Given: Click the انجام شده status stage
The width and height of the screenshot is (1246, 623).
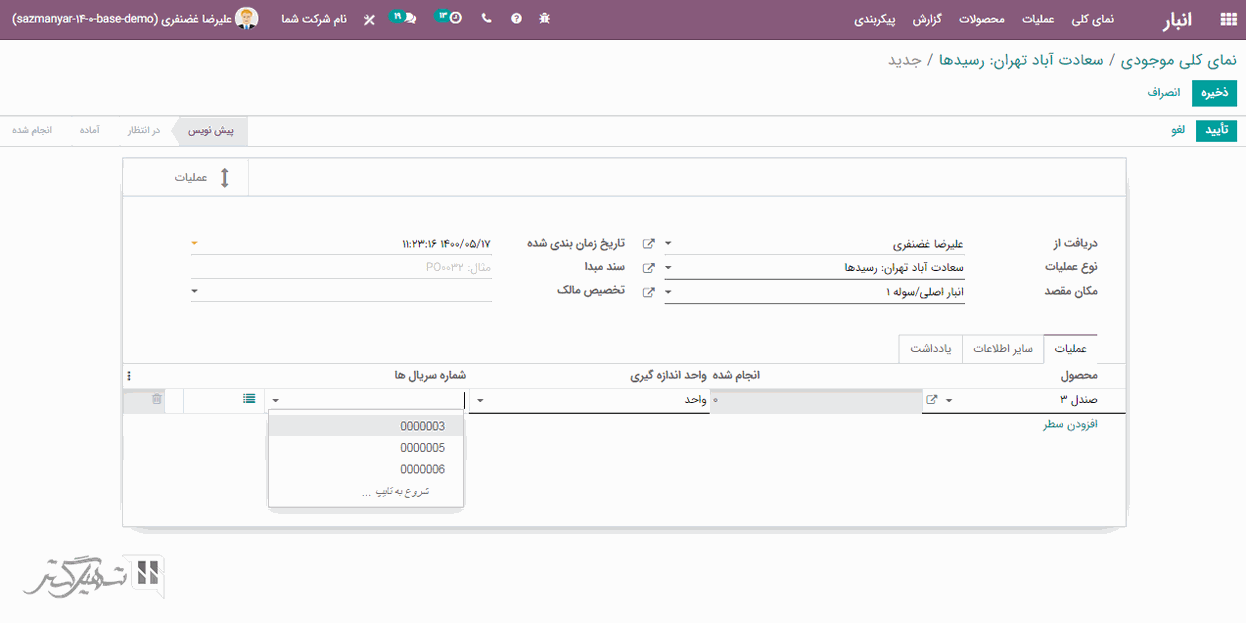Looking at the screenshot, I should point(33,131).
